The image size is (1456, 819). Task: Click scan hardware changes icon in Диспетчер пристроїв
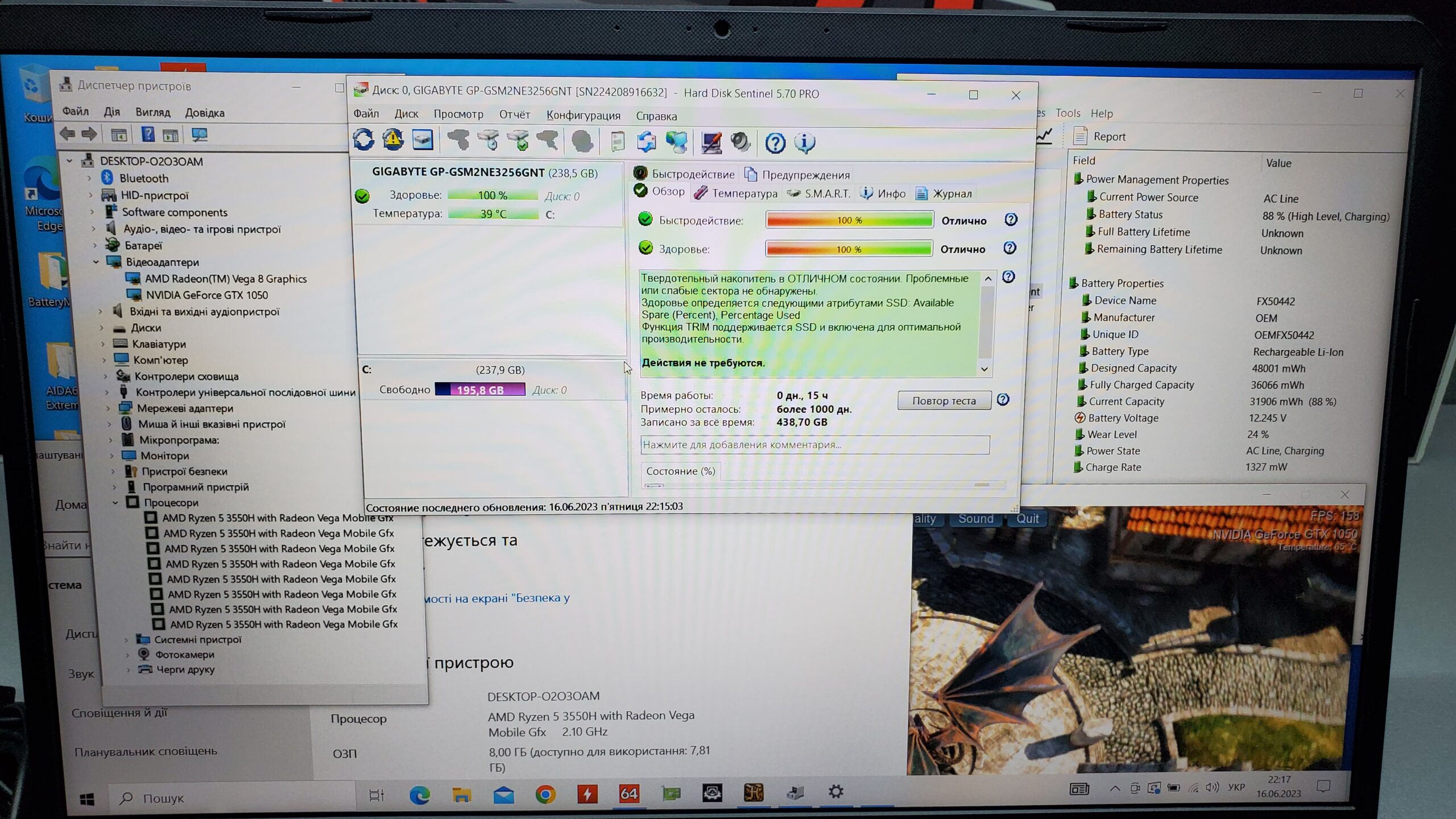[x=199, y=135]
